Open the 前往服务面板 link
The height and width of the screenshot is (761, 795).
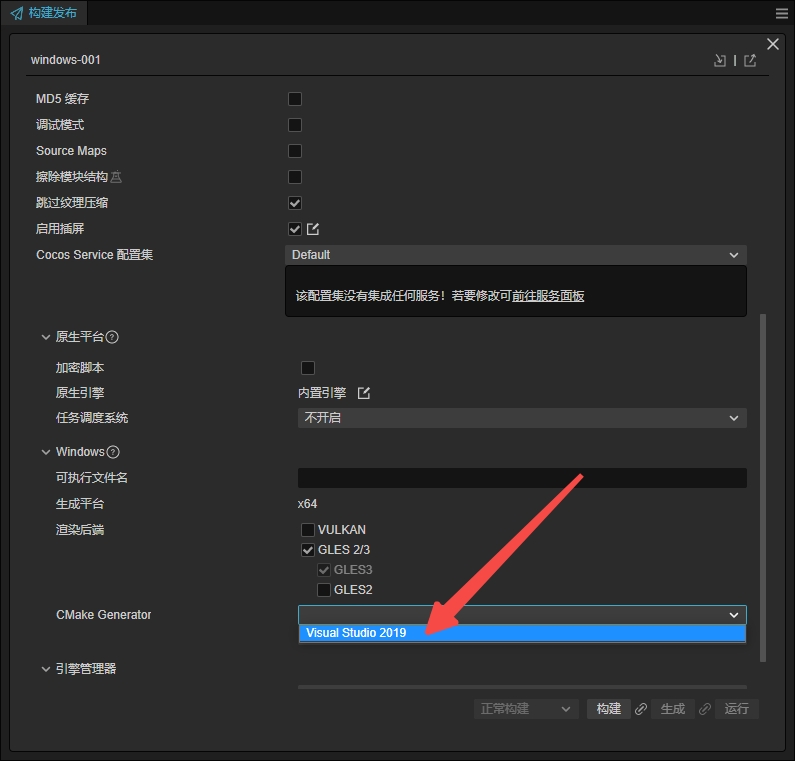tap(548, 296)
